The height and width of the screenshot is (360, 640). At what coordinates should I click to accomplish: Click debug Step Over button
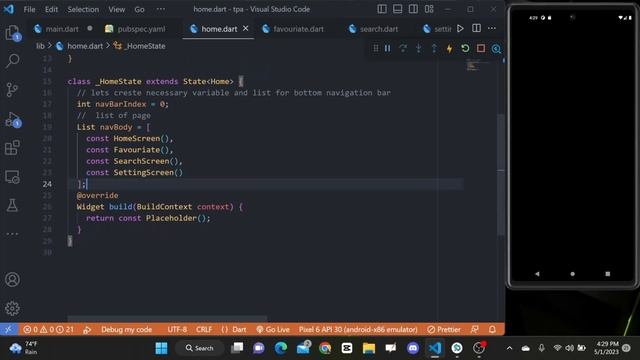(403, 49)
